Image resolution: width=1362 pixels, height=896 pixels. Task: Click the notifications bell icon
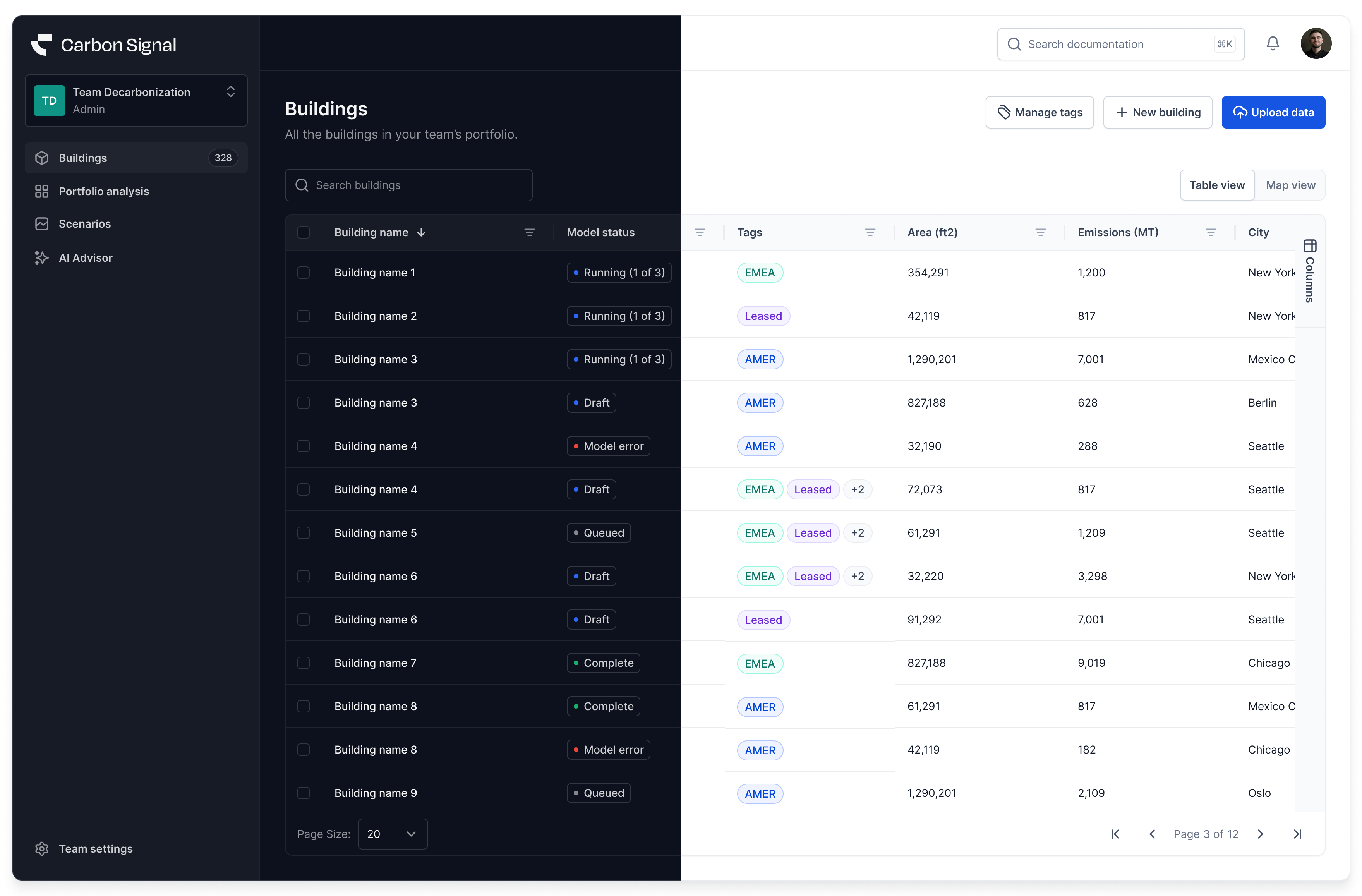(x=1272, y=43)
